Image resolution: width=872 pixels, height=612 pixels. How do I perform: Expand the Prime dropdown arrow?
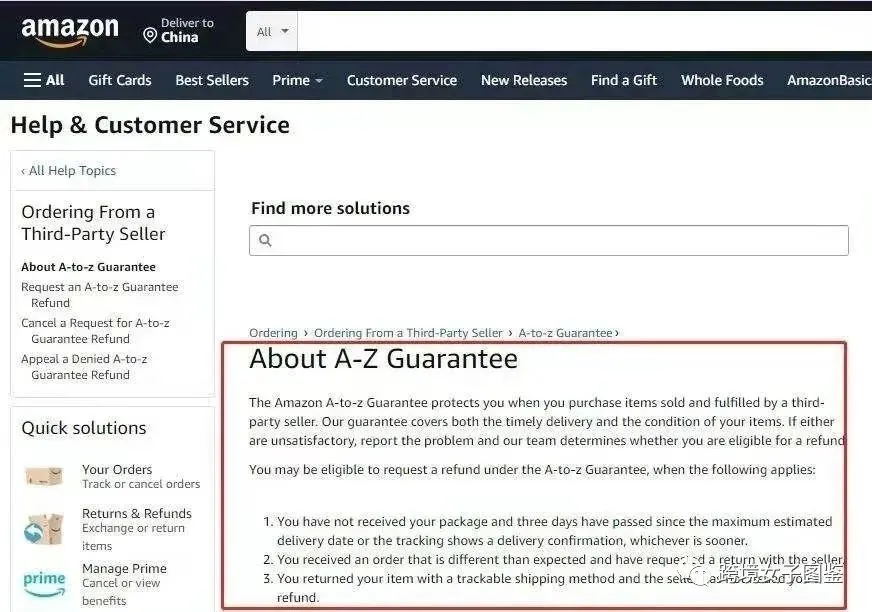point(319,81)
